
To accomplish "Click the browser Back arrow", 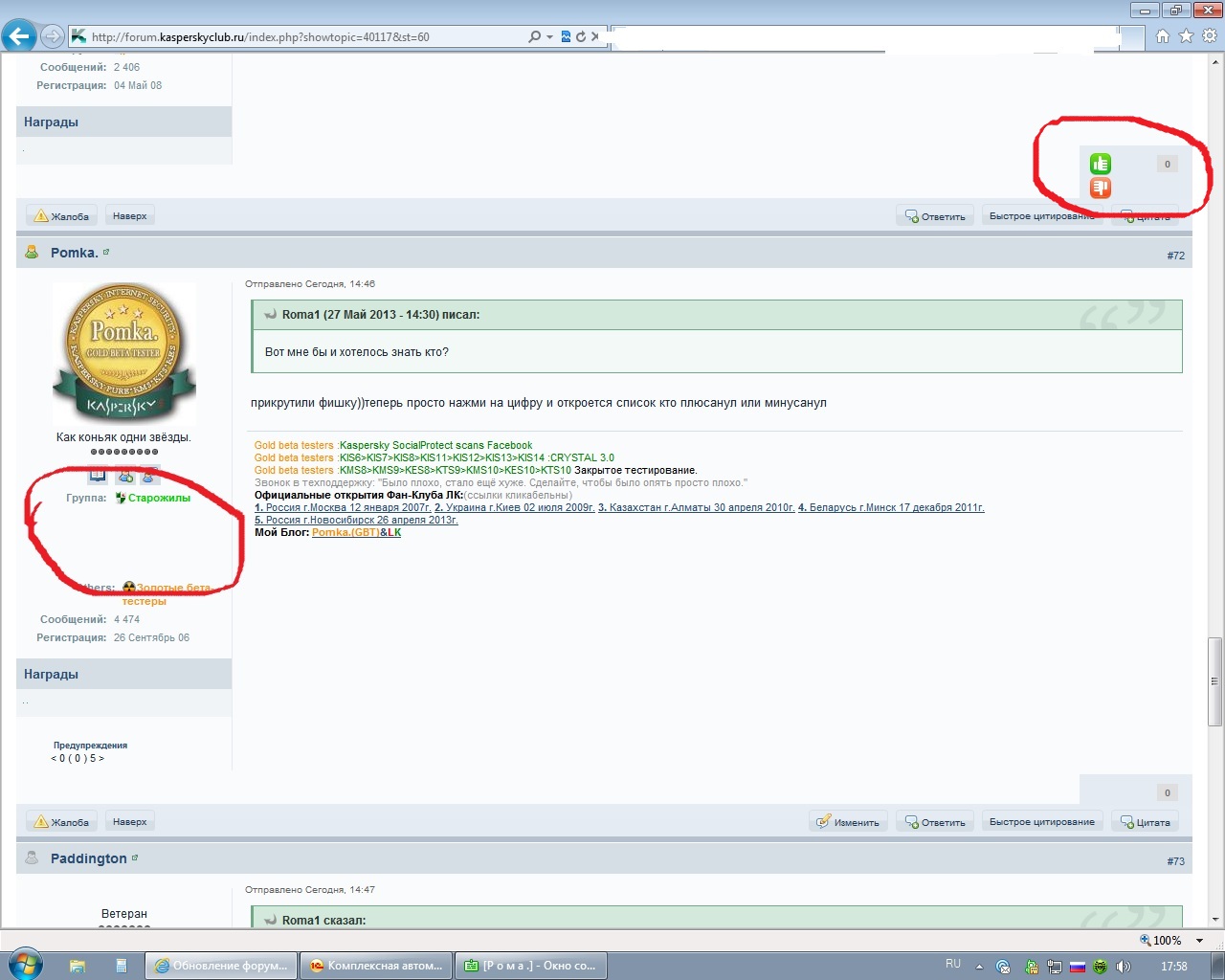I will pos(19,36).
